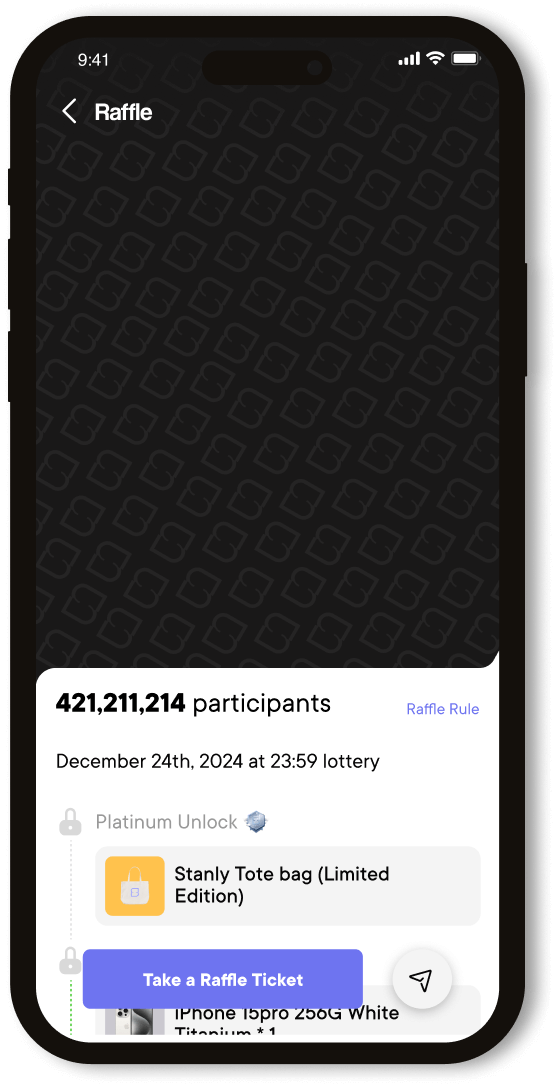Open the iPhone 15pro 256G White Titanium prize

pos(288,1014)
